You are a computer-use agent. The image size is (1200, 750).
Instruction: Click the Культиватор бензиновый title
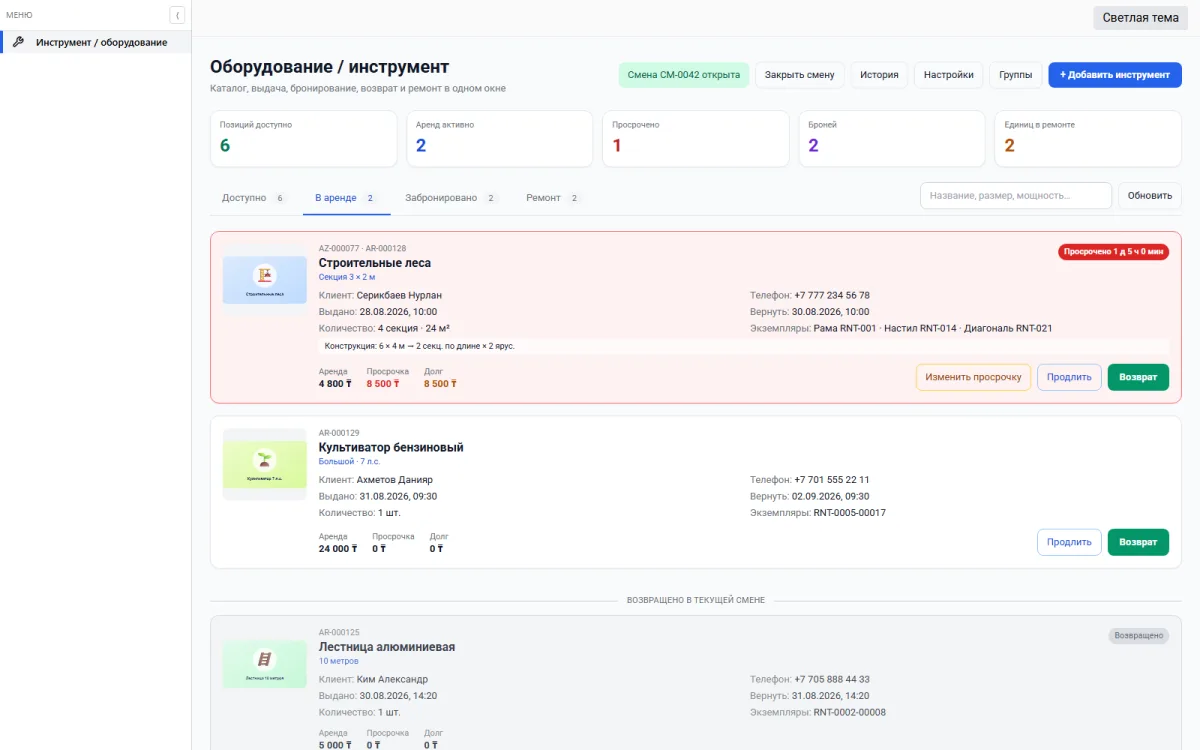point(391,447)
